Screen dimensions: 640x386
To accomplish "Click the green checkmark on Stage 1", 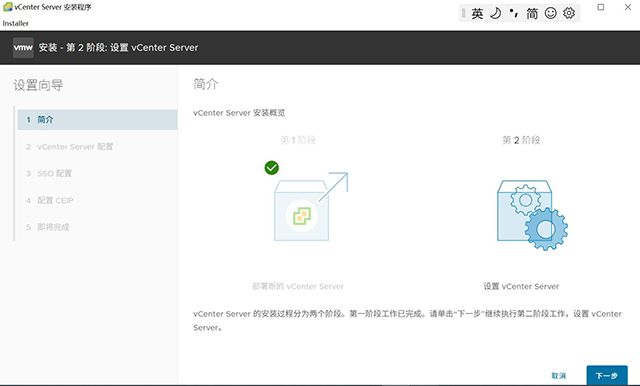I will pos(271,168).
